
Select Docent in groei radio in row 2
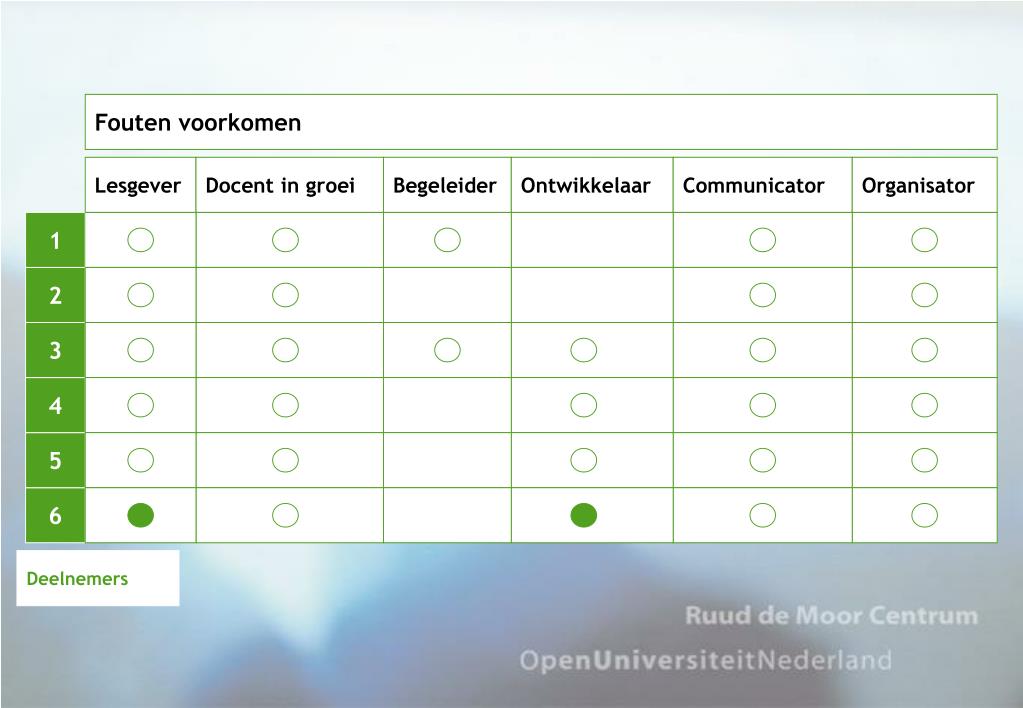click(x=285, y=295)
